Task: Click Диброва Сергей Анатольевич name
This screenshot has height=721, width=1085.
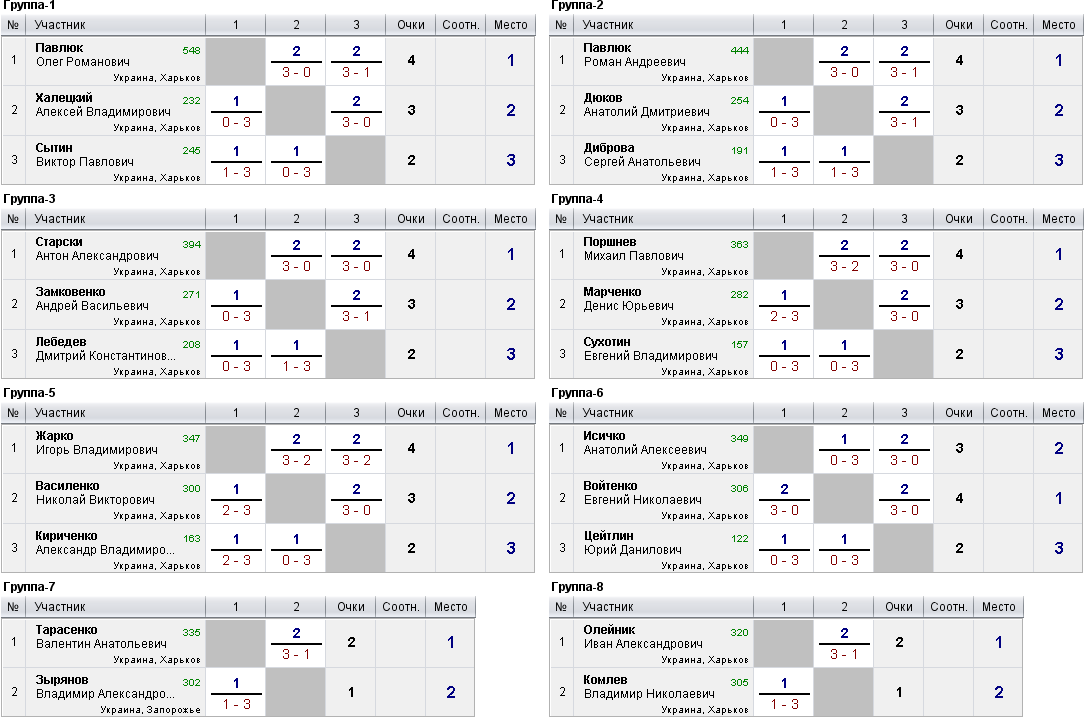Action: [x=641, y=154]
